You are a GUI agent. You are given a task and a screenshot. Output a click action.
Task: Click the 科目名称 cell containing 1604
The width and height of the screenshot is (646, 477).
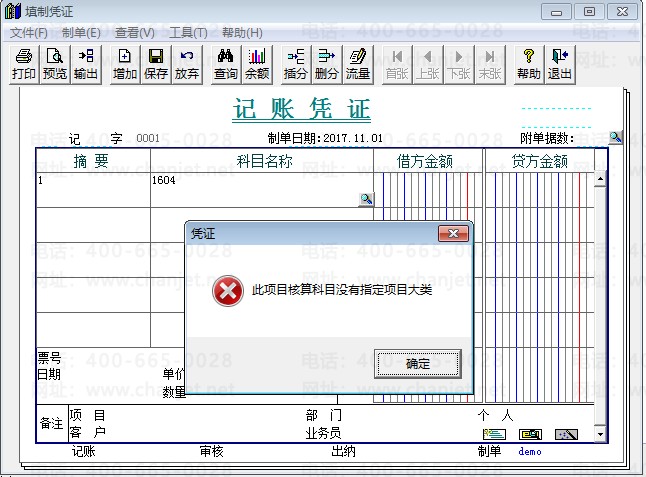[x=262, y=190]
